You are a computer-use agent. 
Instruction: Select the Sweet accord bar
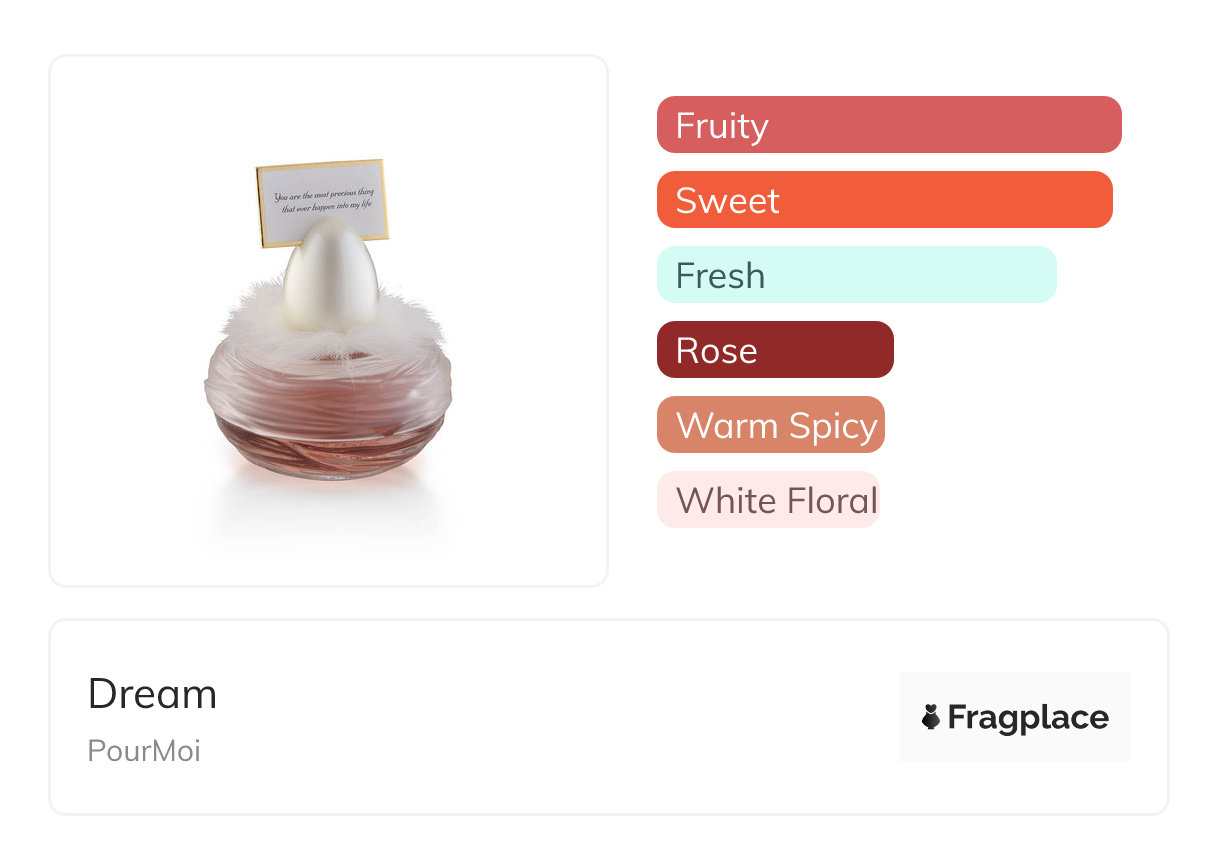(x=885, y=200)
